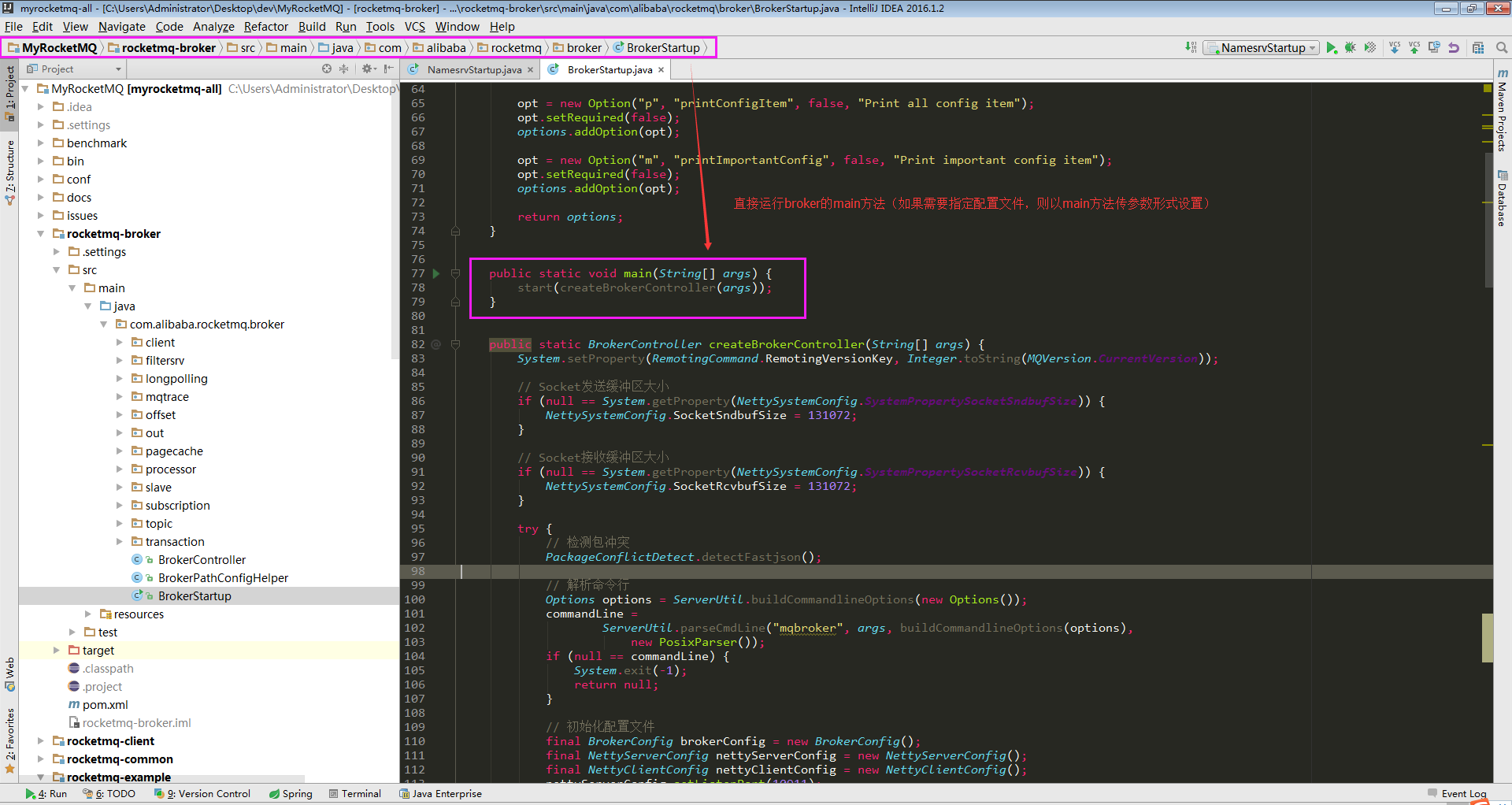Revert changes using the purple undo arrow
The height and width of the screenshot is (805, 1512).
click(x=1454, y=48)
